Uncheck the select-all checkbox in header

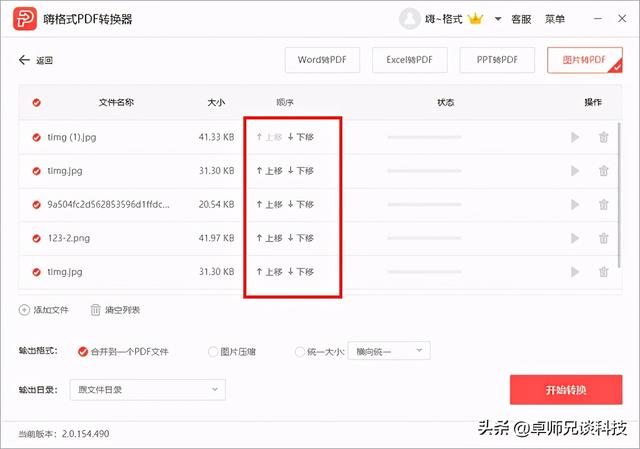pyautogui.click(x=37, y=102)
